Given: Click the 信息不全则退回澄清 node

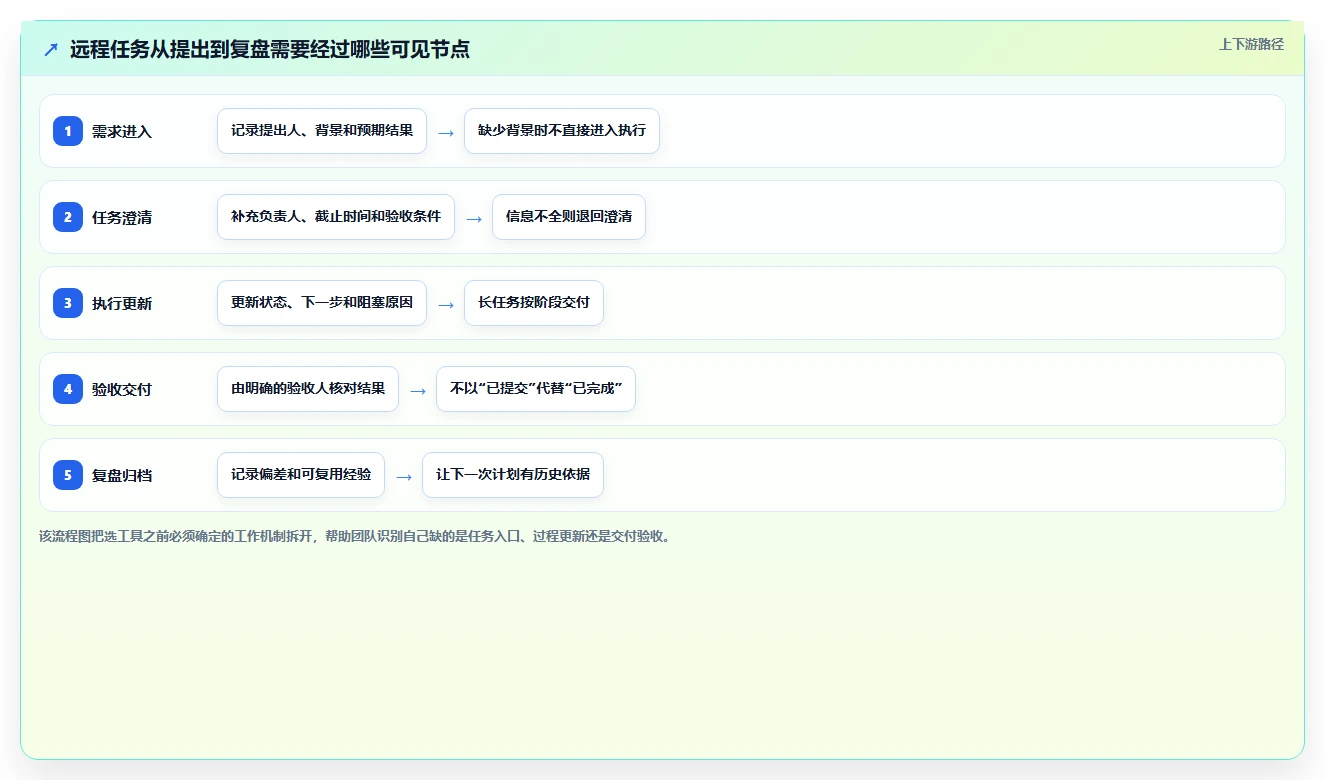Looking at the screenshot, I should pos(569,217).
